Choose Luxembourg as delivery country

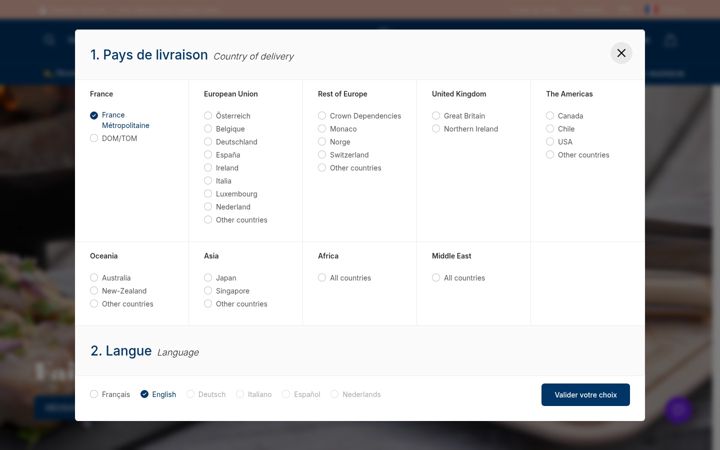[x=231, y=194]
